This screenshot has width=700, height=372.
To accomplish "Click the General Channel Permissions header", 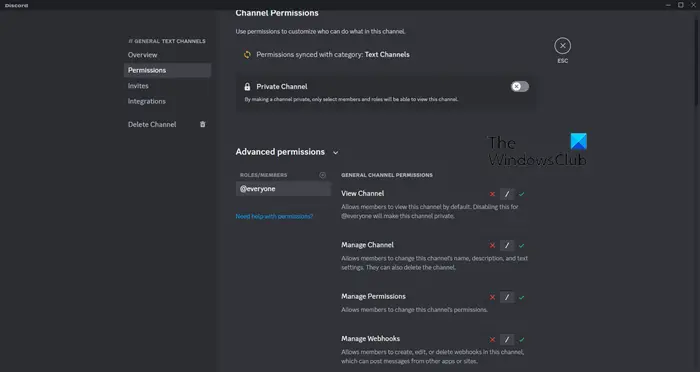I will click(387, 175).
